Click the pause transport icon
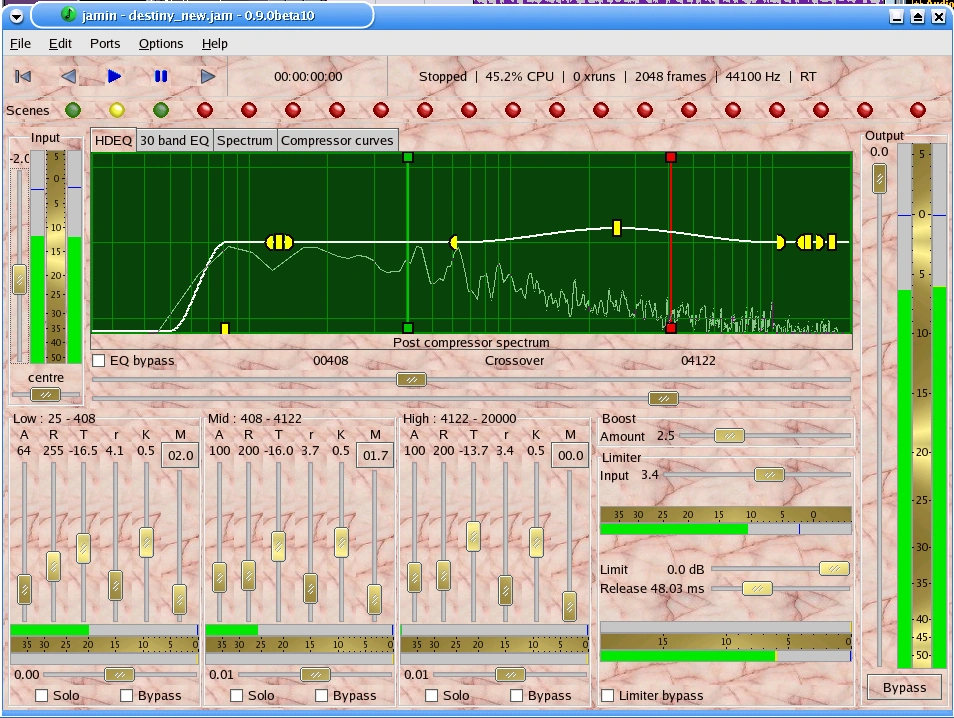Image resolution: width=954 pixels, height=718 pixels. [x=160, y=76]
